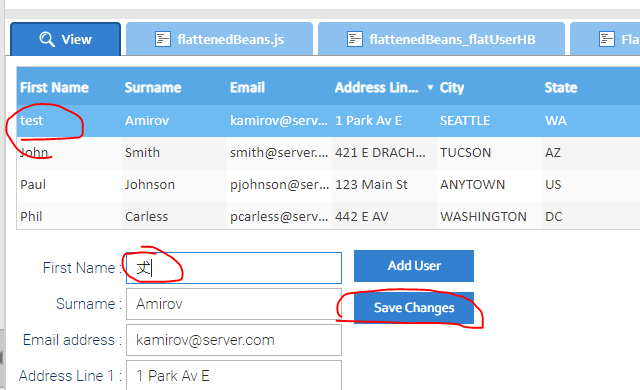Select the John Smith table row

pos(328,153)
